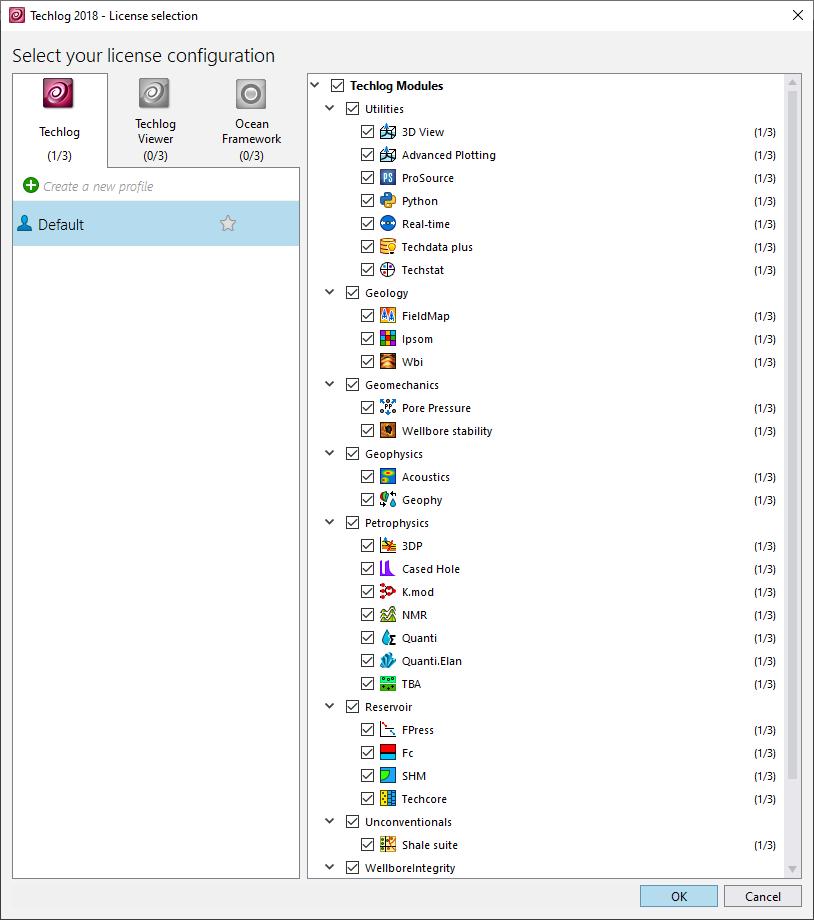This screenshot has width=814, height=920.
Task: Click the SHM module icon
Action: [387, 776]
